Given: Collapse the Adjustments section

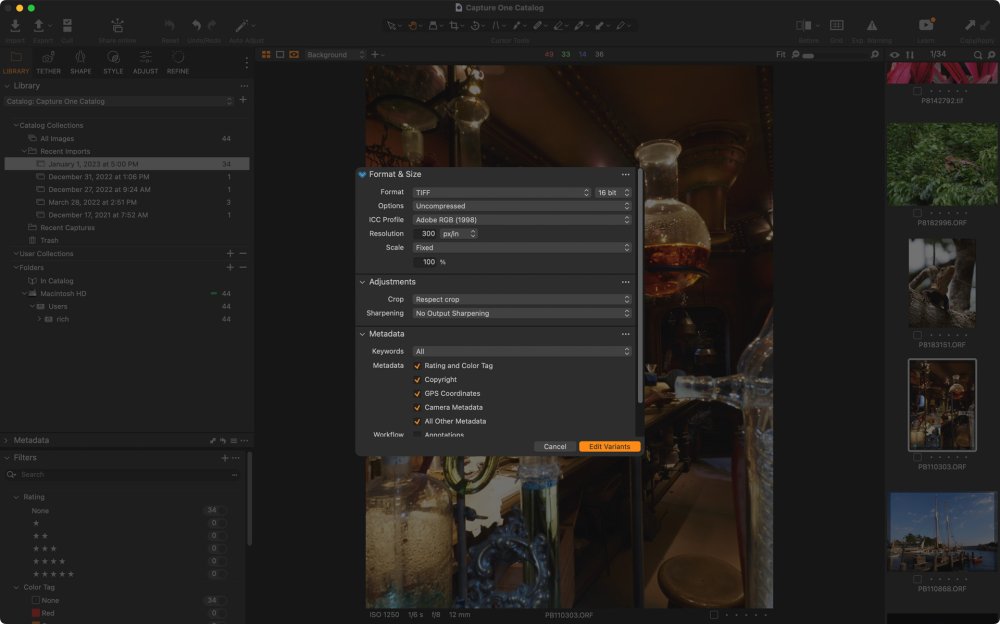Looking at the screenshot, I should [362, 282].
